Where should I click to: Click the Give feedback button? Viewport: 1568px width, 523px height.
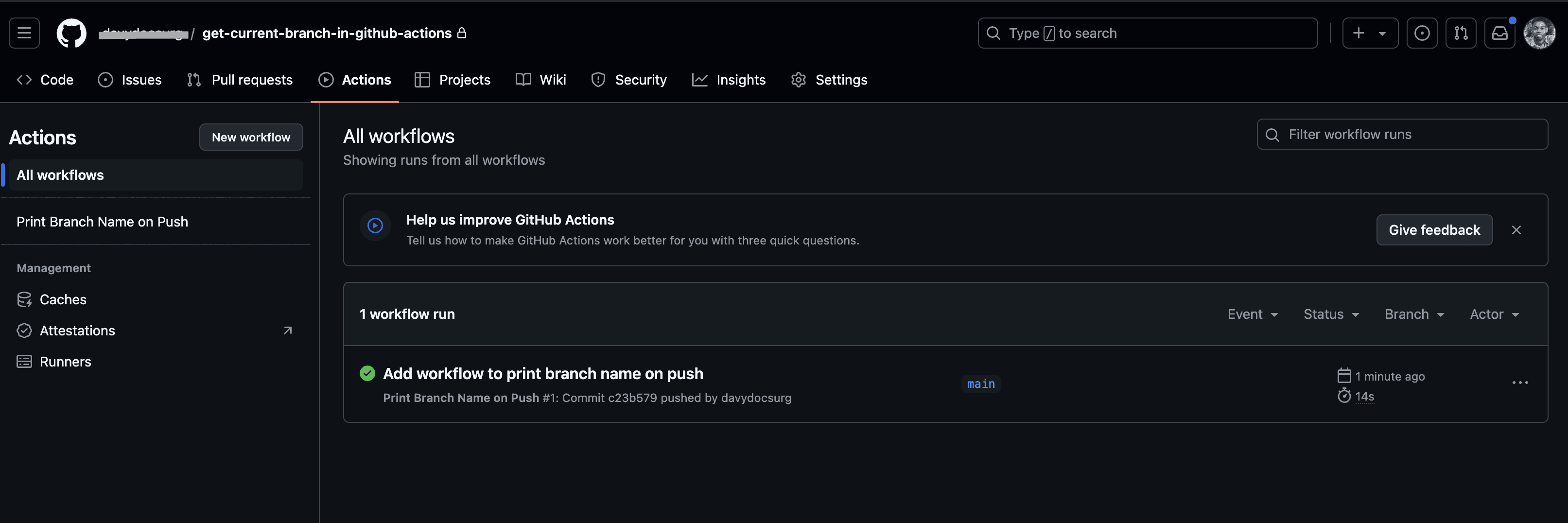[x=1434, y=230]
